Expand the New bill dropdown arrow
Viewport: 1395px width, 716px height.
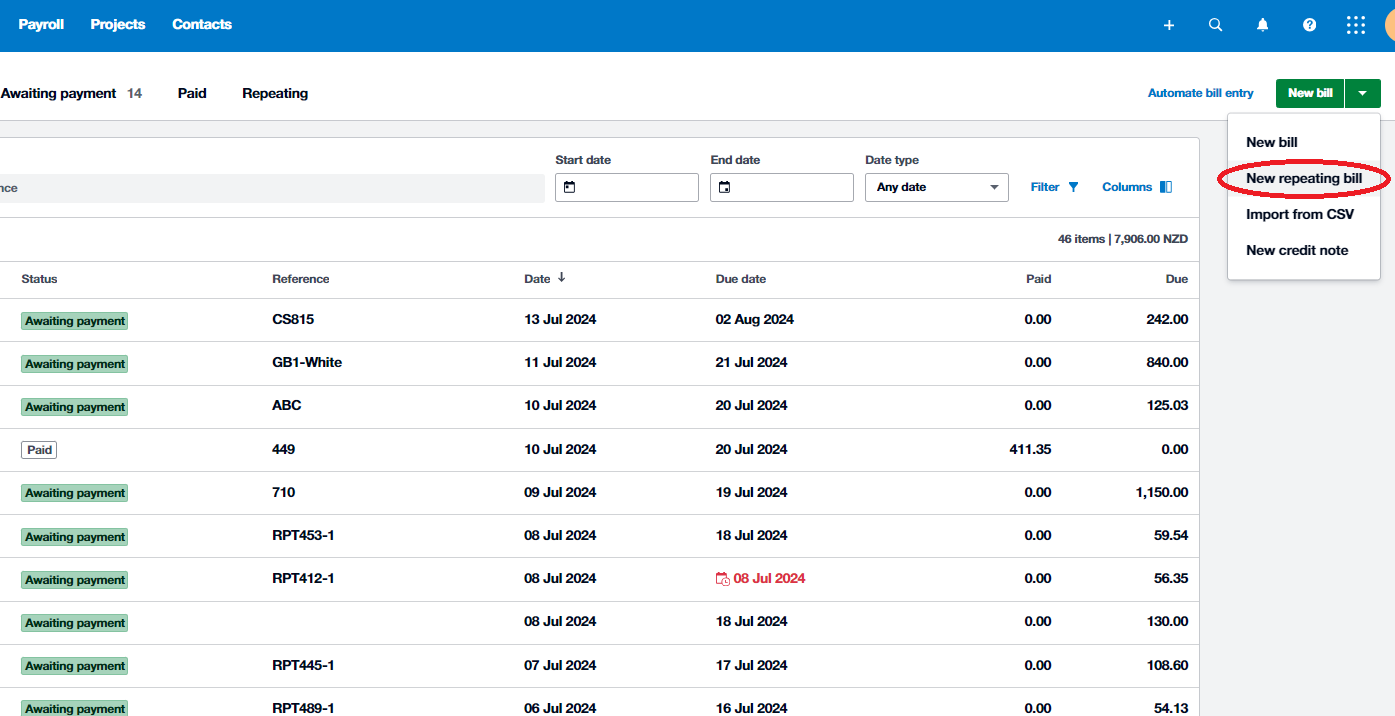click(x=1363, y=93)
